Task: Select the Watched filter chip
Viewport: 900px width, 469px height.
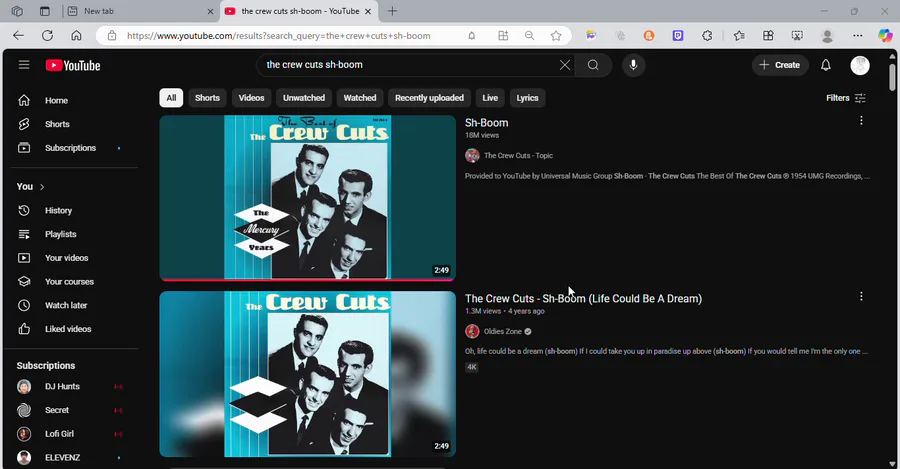Action: click(360, 98)
